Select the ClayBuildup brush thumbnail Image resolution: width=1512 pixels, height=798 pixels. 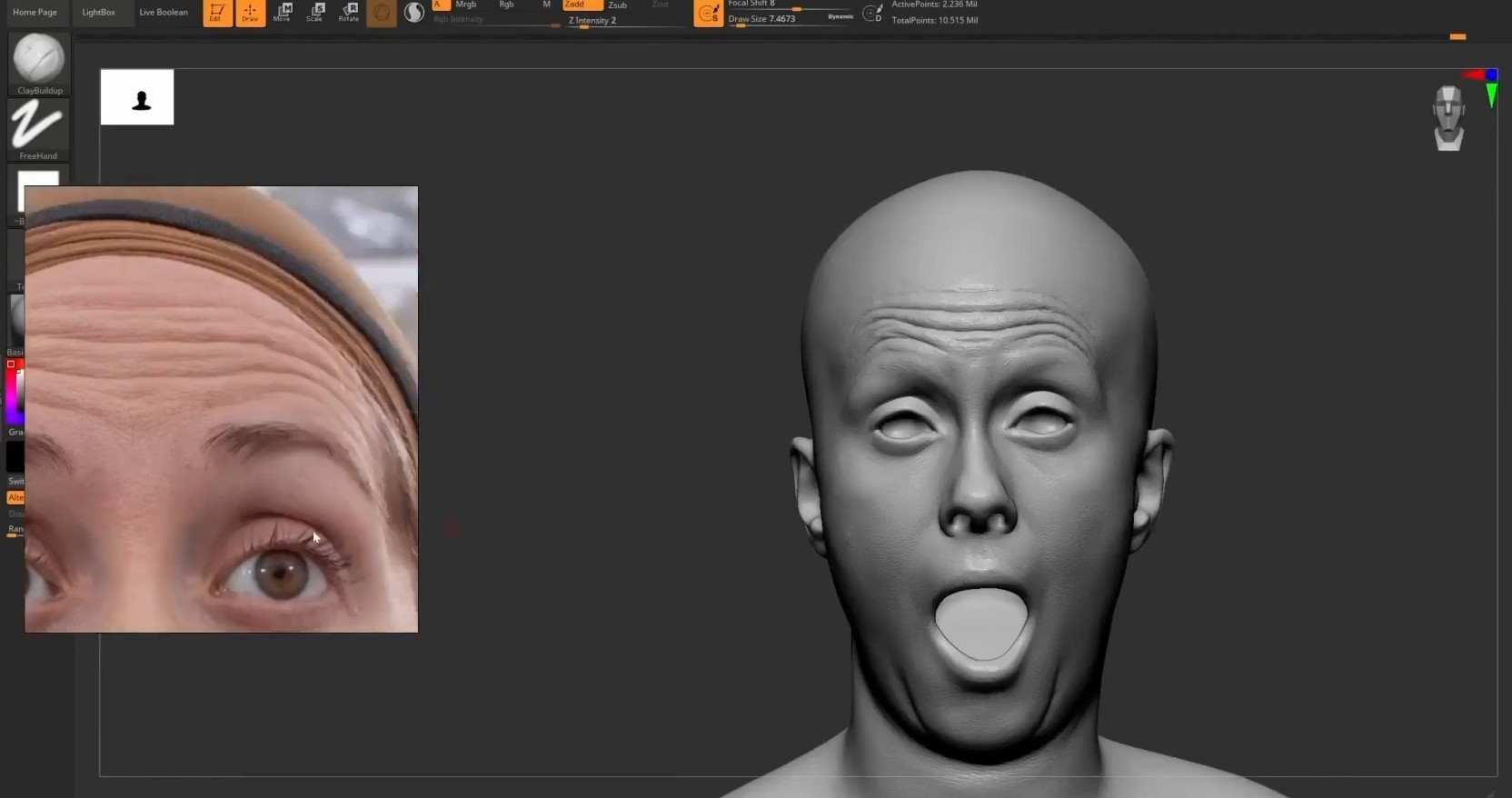39,61
